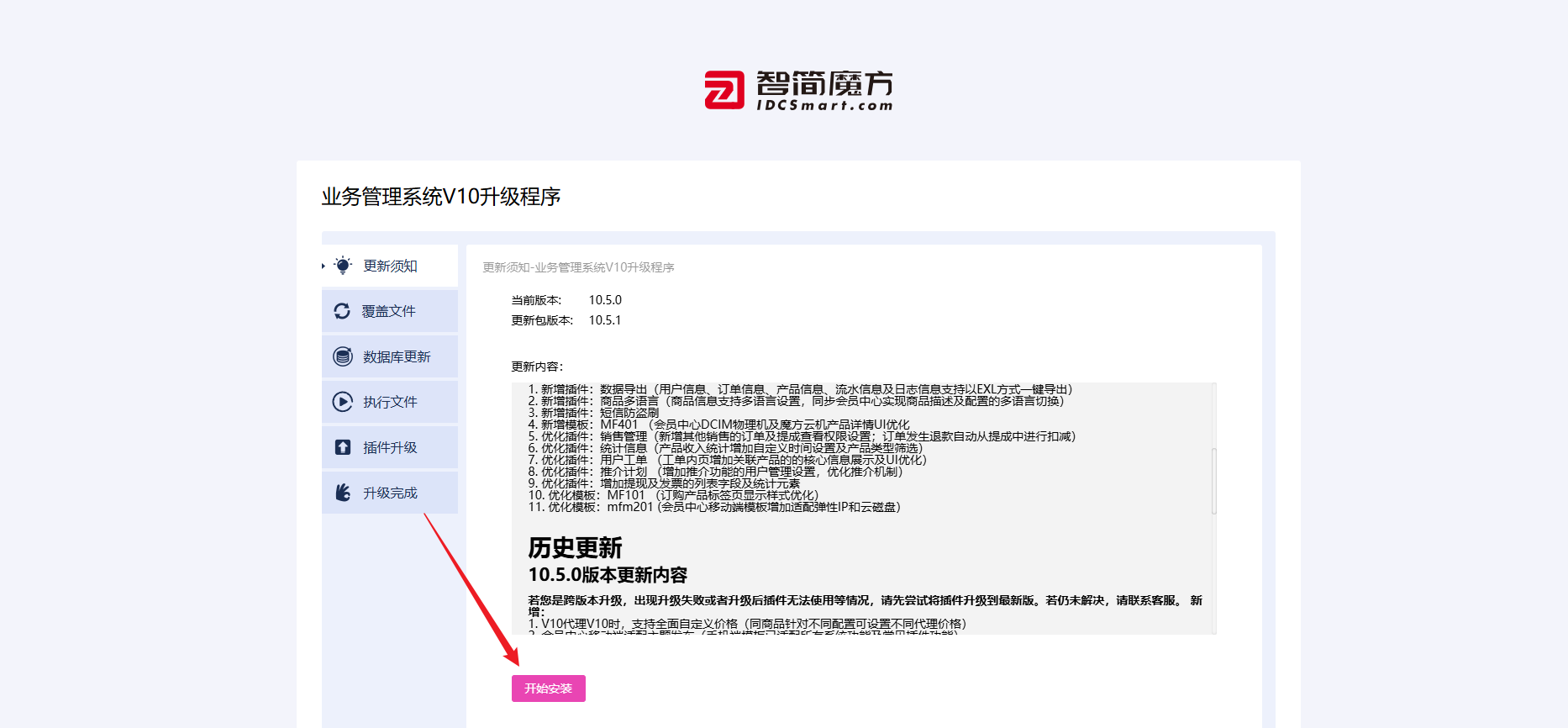The height and width of the screenshot is (728, 1568).
Task: Click changelog line 9 about 增加提现及发票
Action: point(664,483)
